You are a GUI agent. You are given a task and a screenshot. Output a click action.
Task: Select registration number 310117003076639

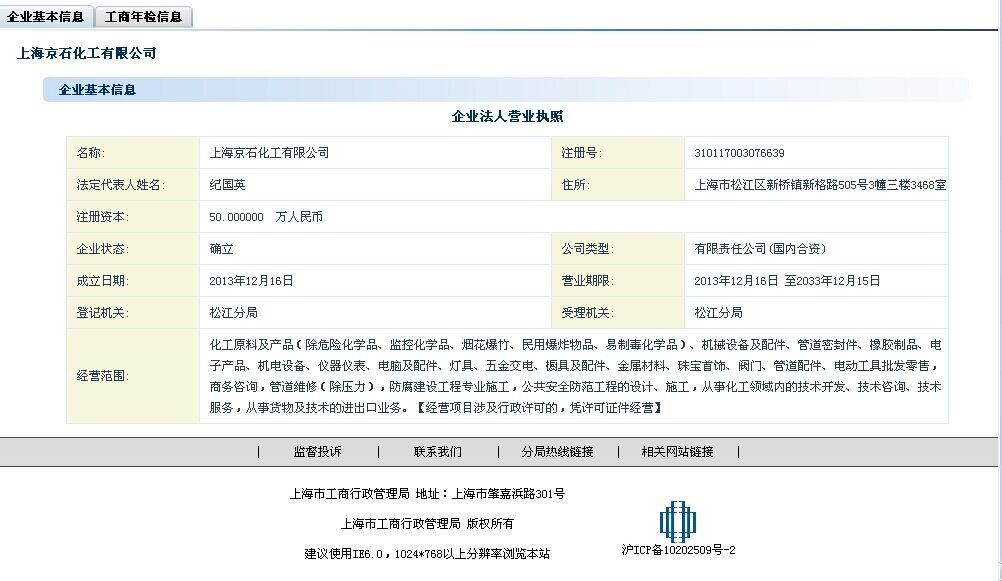739,153
